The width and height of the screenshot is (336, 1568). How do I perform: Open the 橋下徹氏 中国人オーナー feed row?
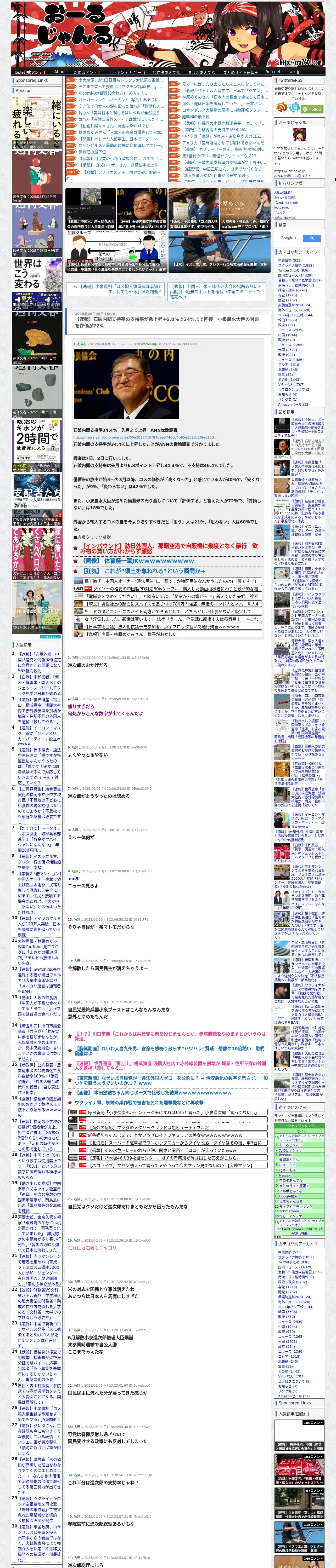pyautogui.click(x=168, y=581)
